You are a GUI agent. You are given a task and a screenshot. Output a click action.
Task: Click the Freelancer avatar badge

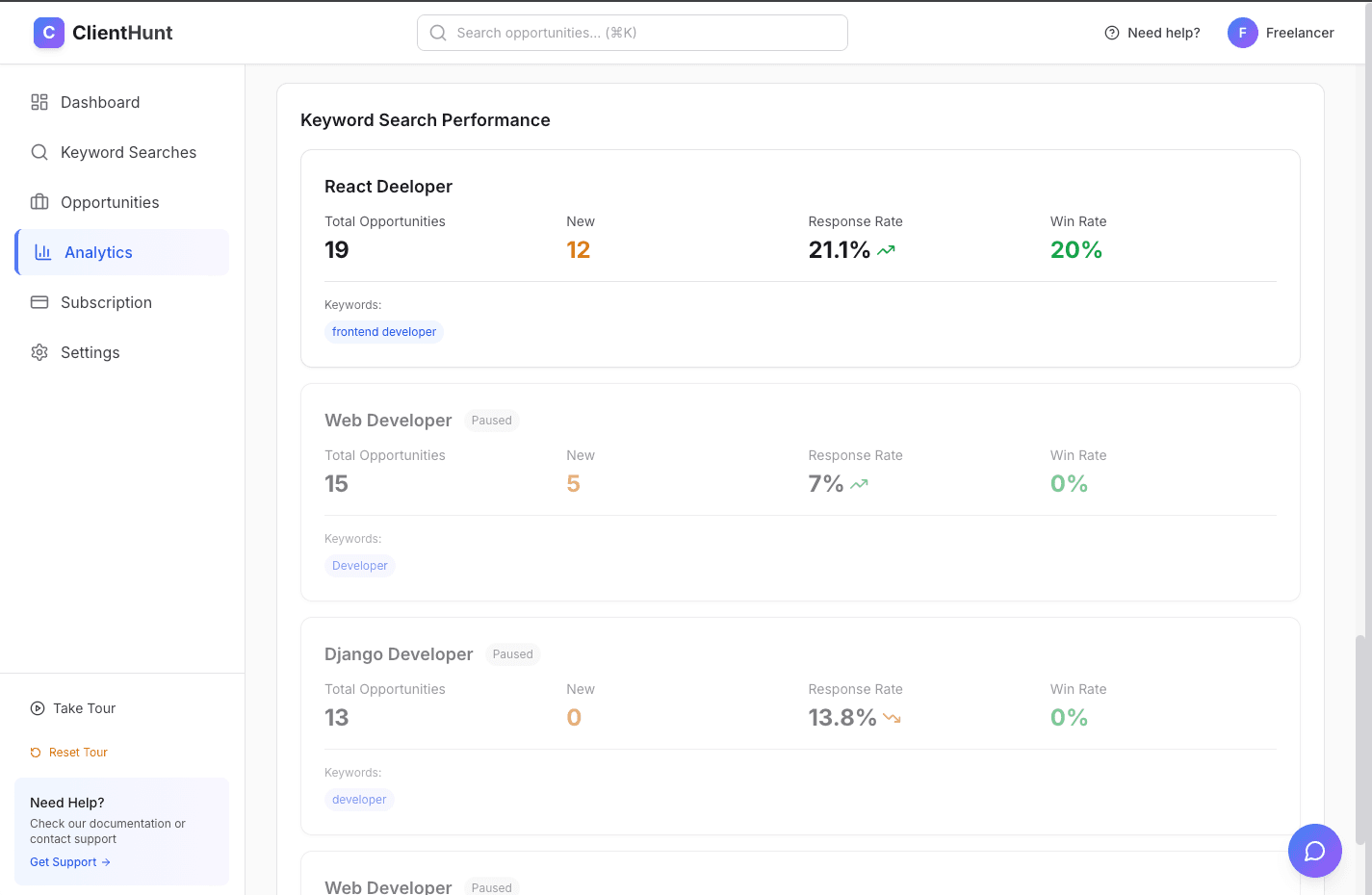click(x=1242, y=32)
